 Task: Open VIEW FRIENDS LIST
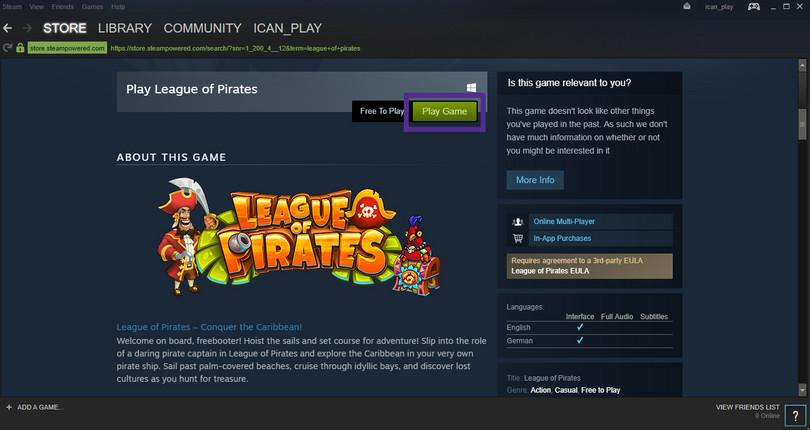tap(747, 407)
